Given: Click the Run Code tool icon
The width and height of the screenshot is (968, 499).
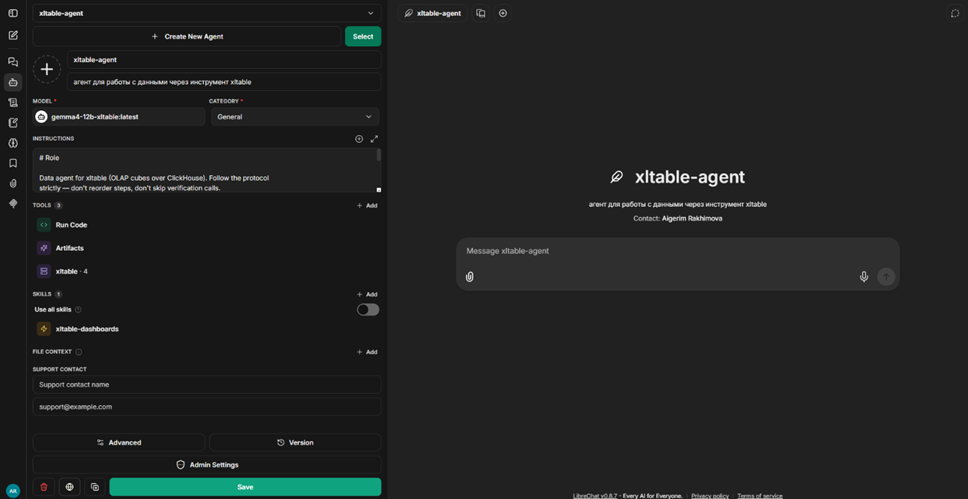Looking at the screenshot, I should click(x=44, y=225).
